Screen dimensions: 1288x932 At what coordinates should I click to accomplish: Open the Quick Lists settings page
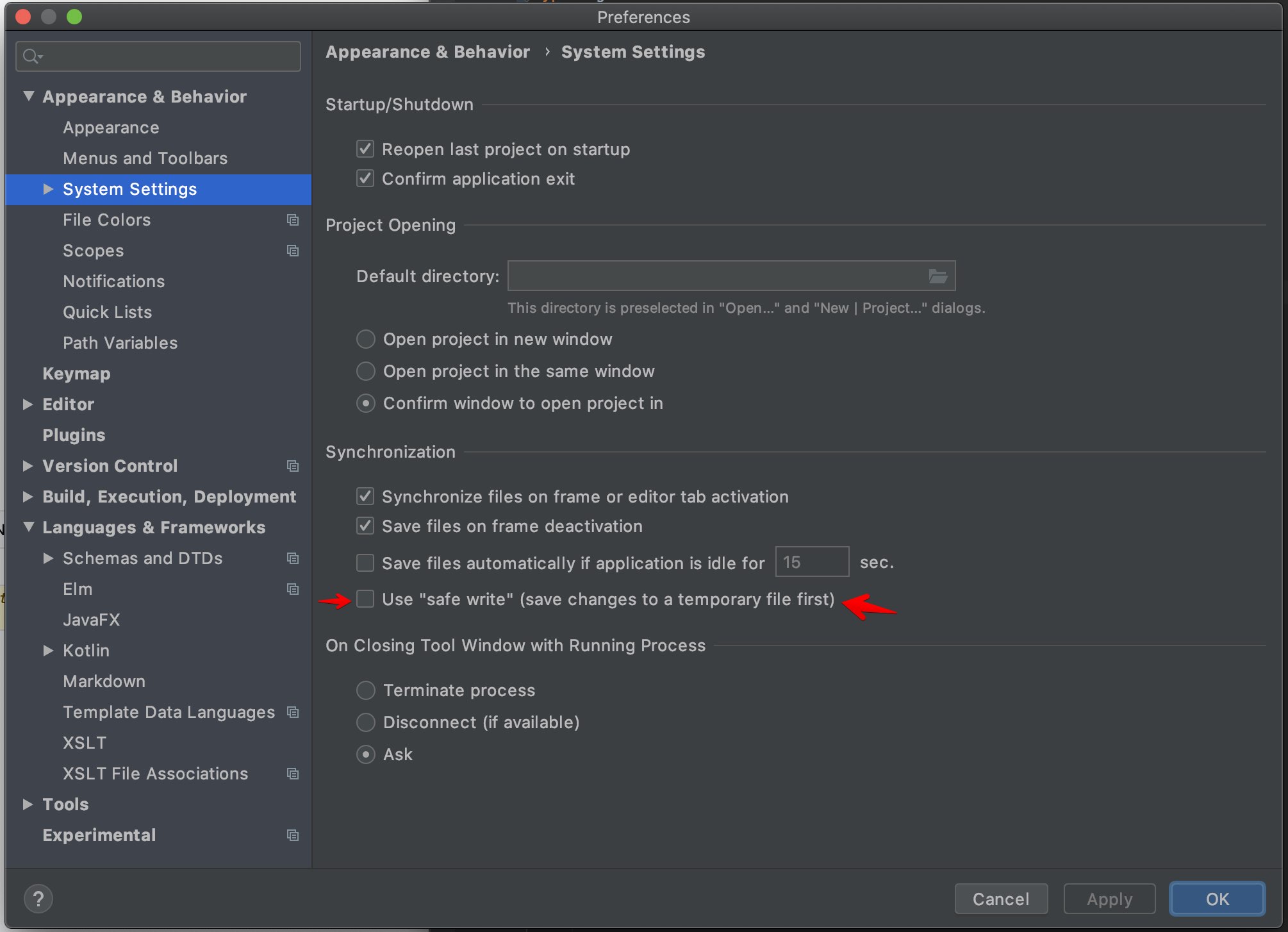pyautogui.click(x=108, y=312)
